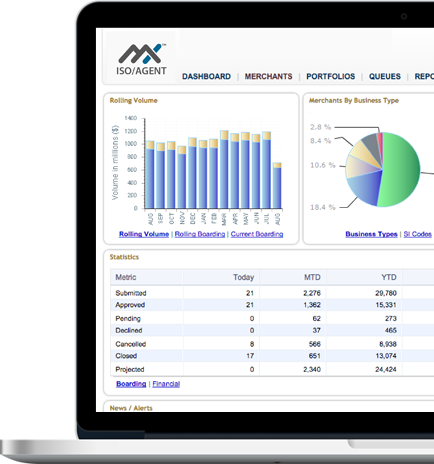Select the Declined row label
Screen dimensions: 434x464
(129, 330)
